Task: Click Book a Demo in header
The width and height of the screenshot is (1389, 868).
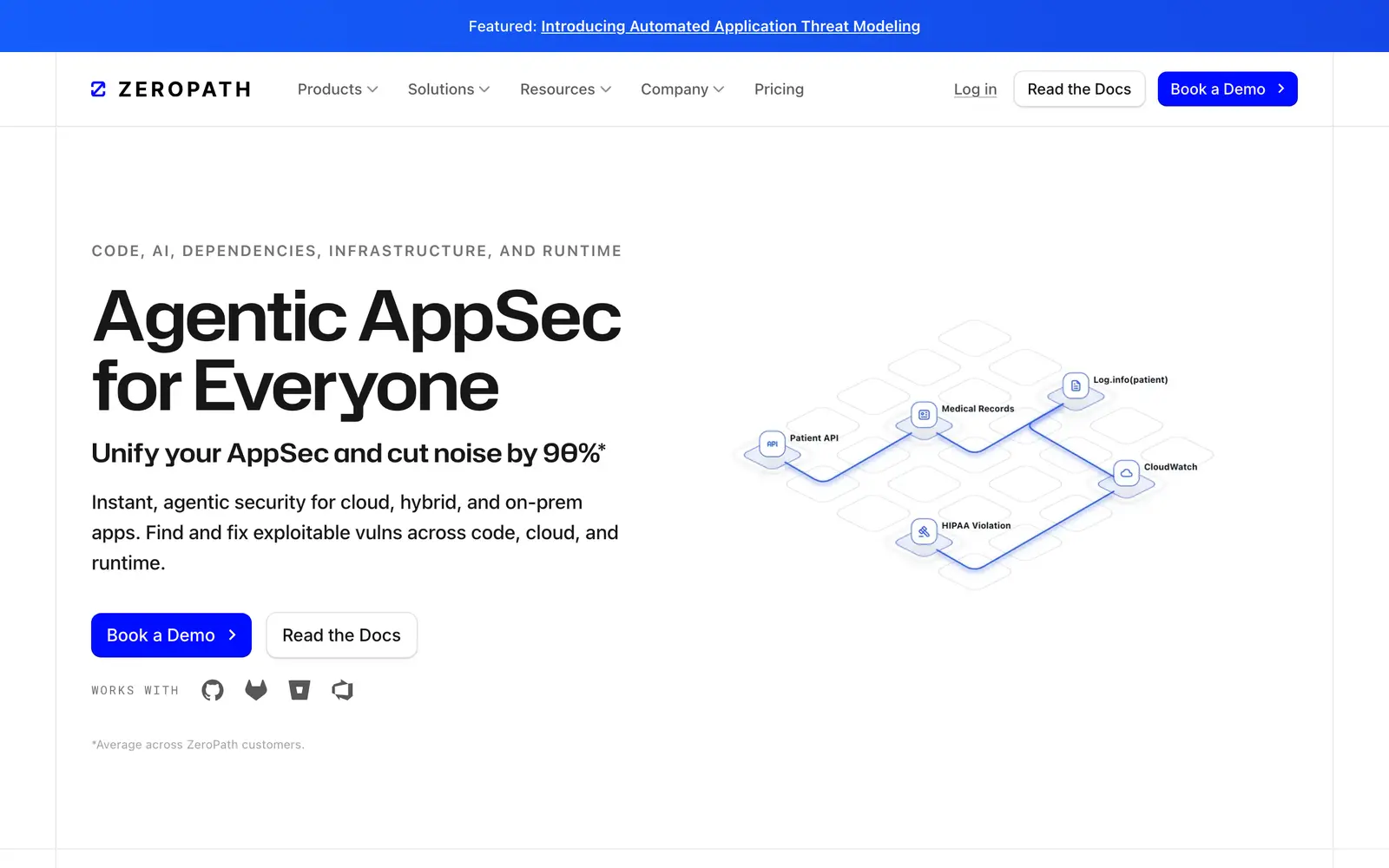Action: click(1228, 89)
